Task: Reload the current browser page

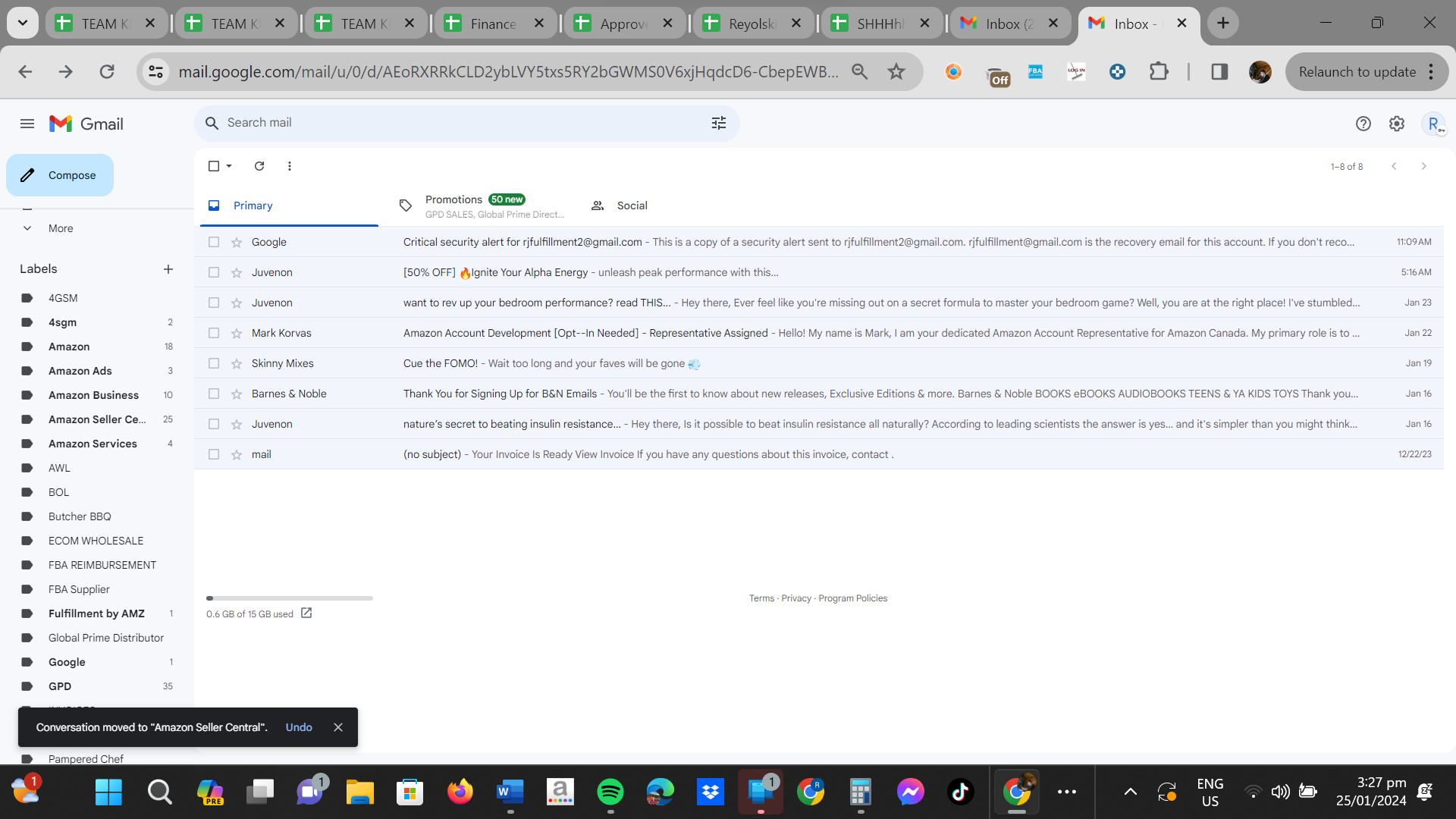Action: click(x=107, y=71)
